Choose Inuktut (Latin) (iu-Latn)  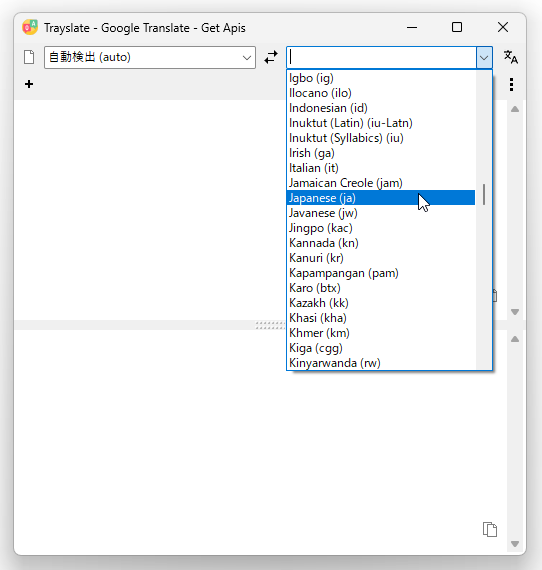(381, 123)
